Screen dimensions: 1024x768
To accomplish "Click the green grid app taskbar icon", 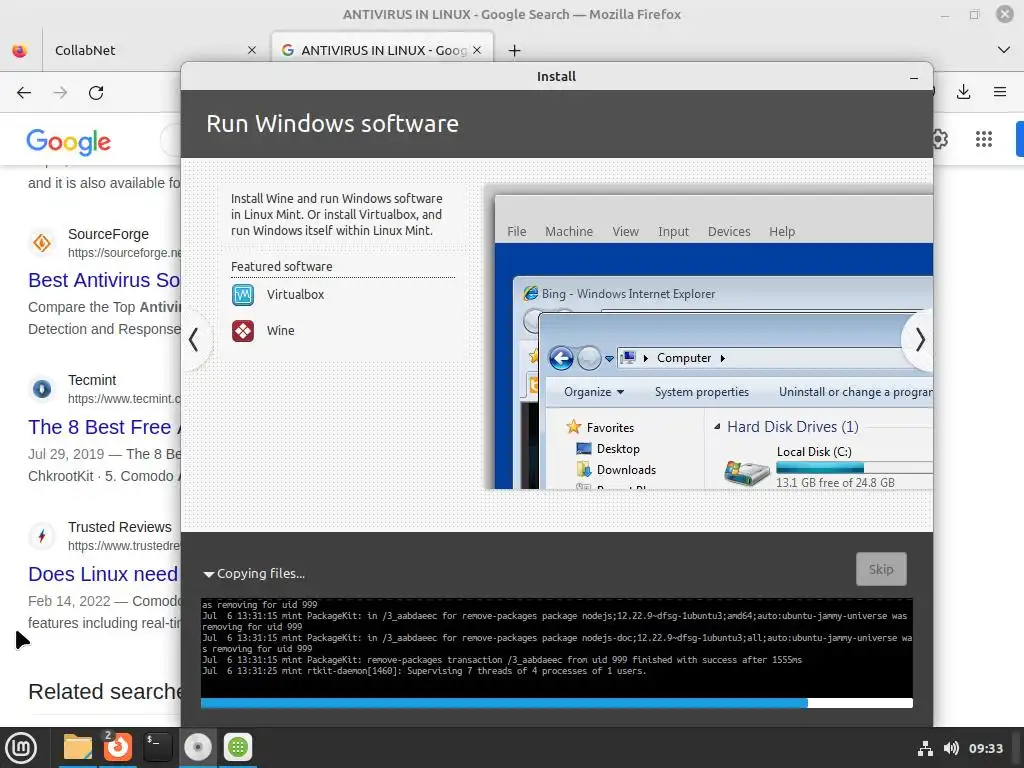I will pos(238,748).
